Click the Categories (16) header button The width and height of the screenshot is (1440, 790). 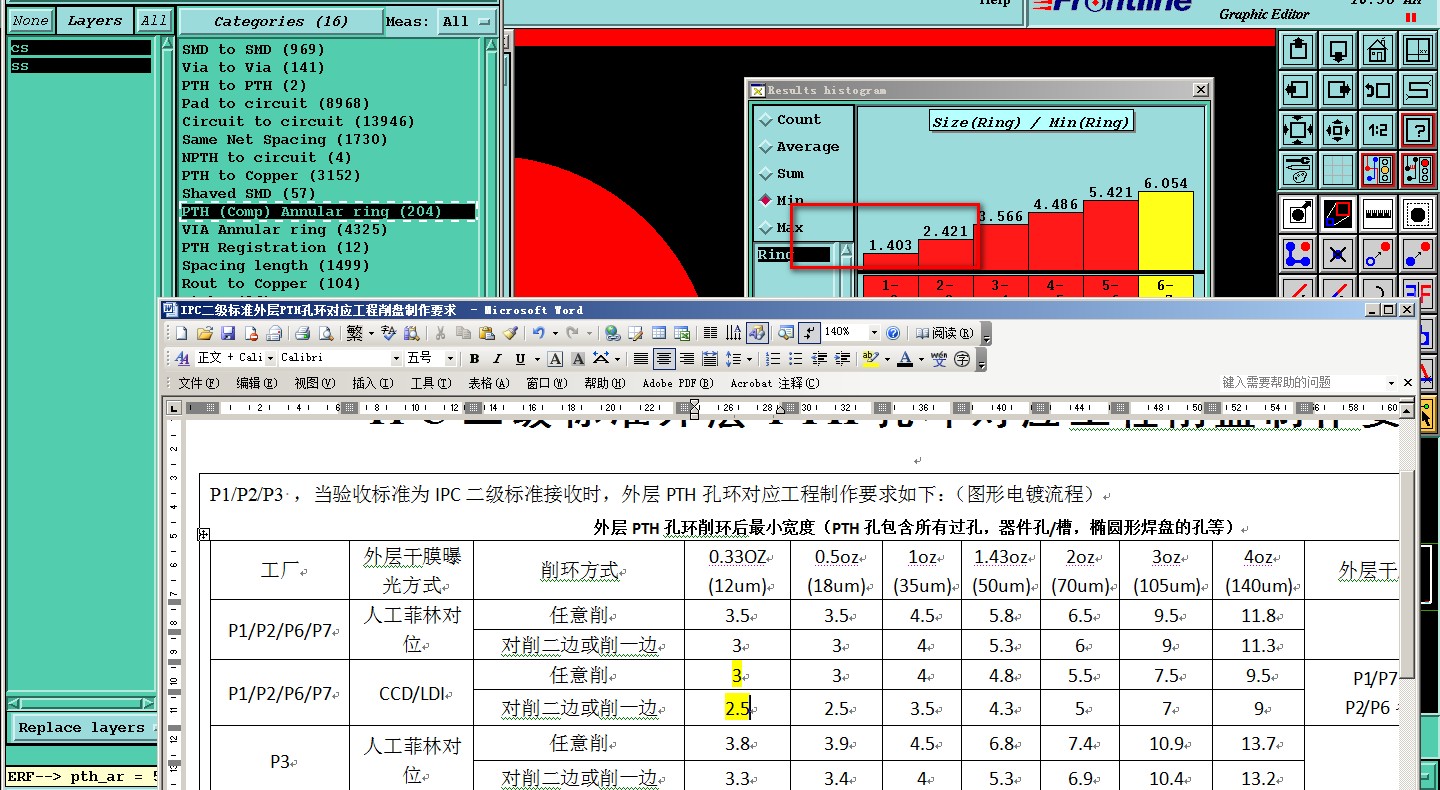281,21
